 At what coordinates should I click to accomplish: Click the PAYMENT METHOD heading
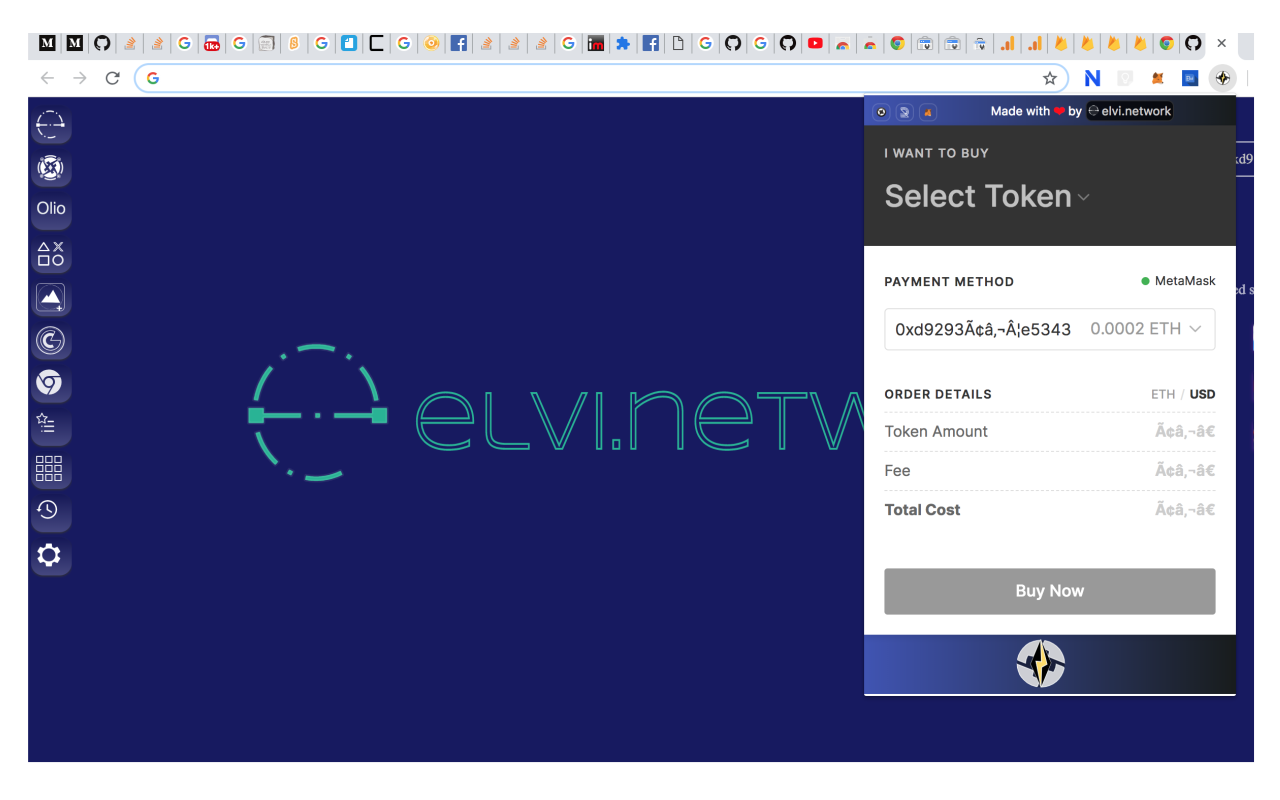coord(949,282)
